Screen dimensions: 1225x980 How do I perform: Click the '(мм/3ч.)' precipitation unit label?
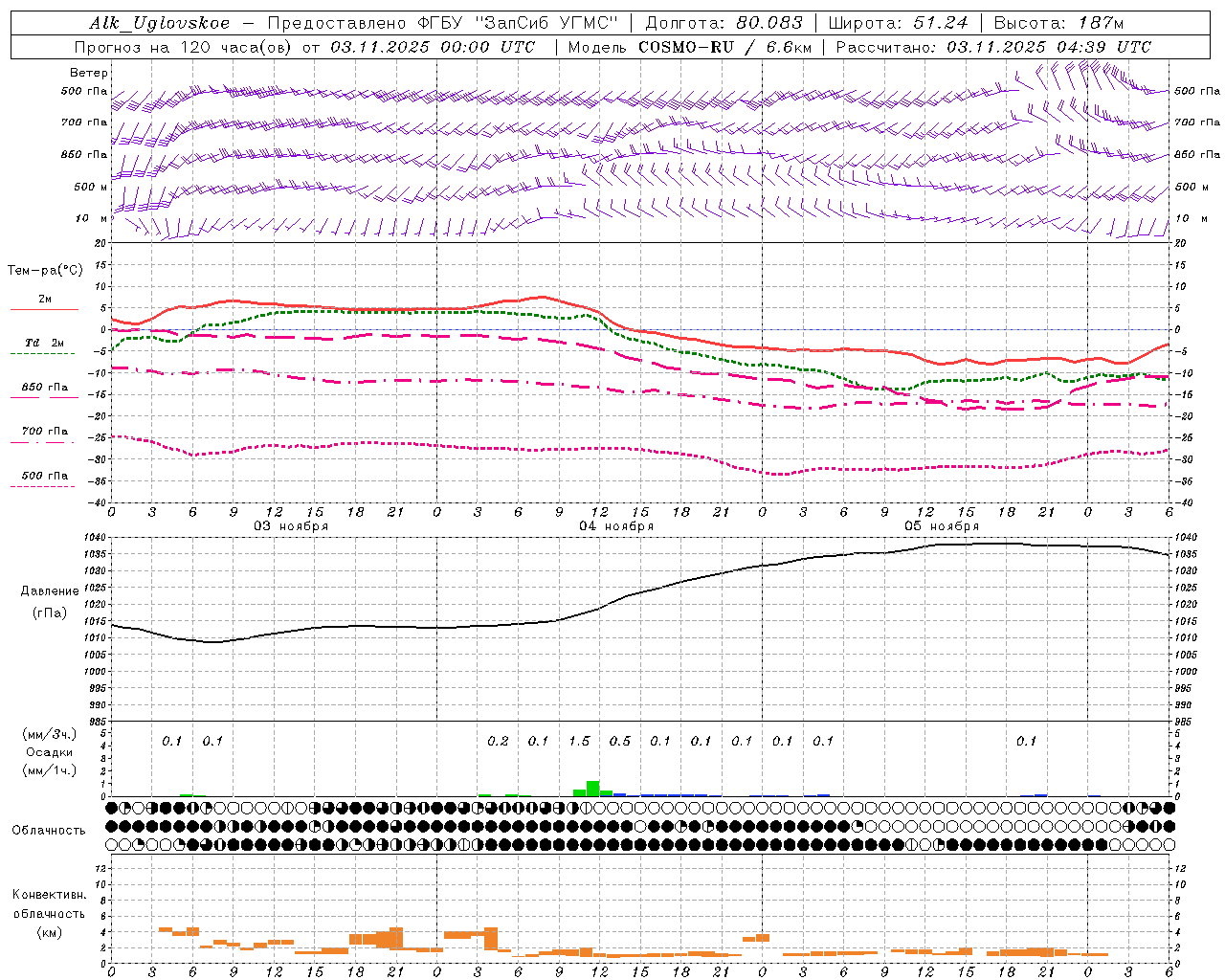tap(49, 734)
